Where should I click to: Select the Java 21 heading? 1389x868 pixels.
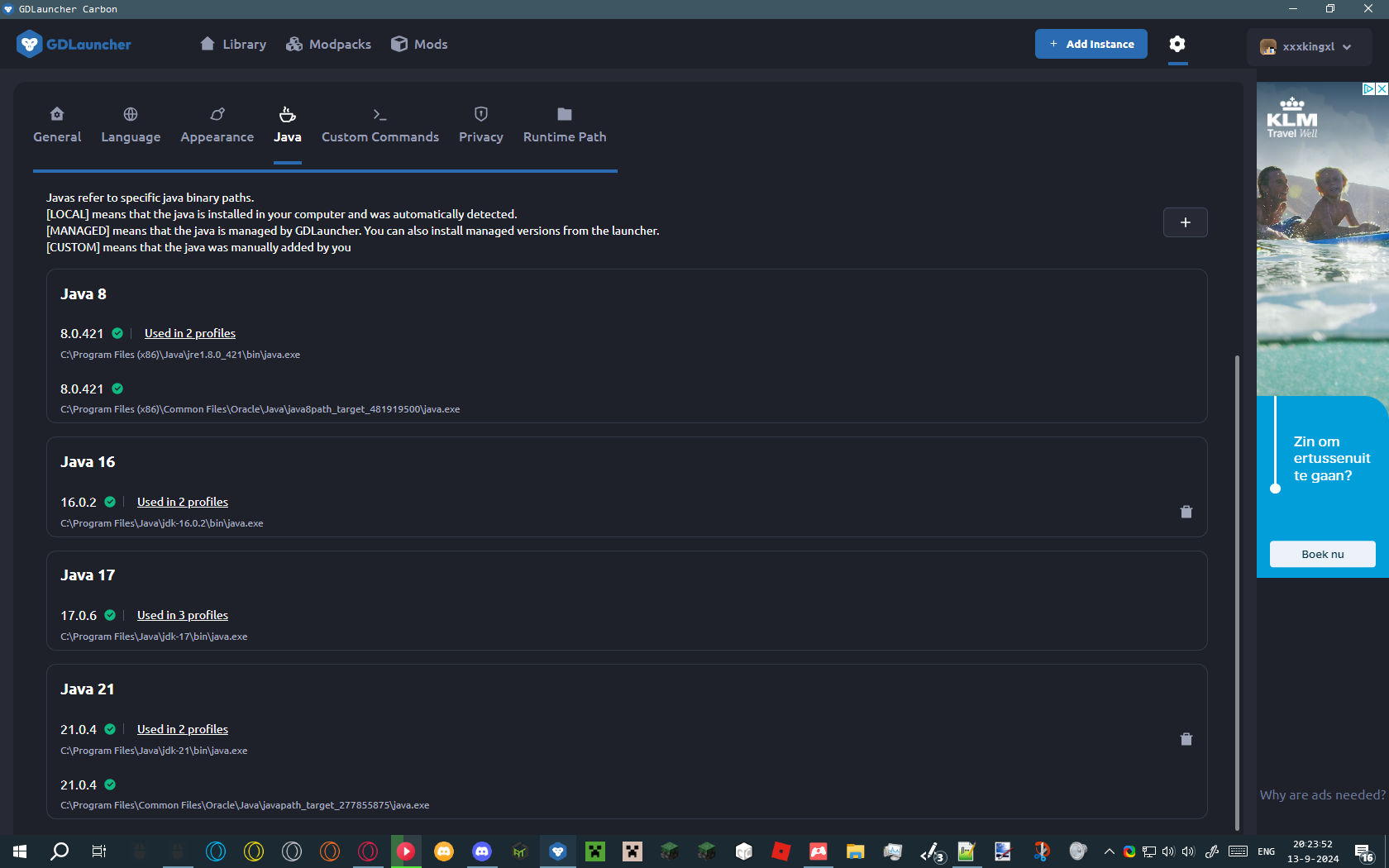click(88, 689)
